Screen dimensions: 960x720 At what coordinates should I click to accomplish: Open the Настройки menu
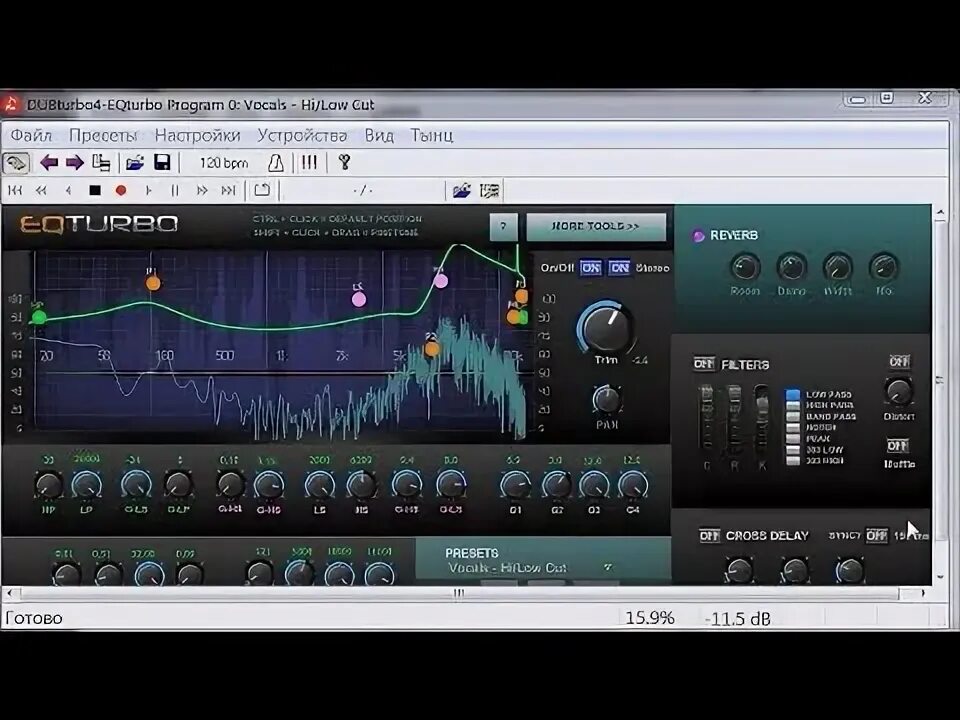pos(197,135)
